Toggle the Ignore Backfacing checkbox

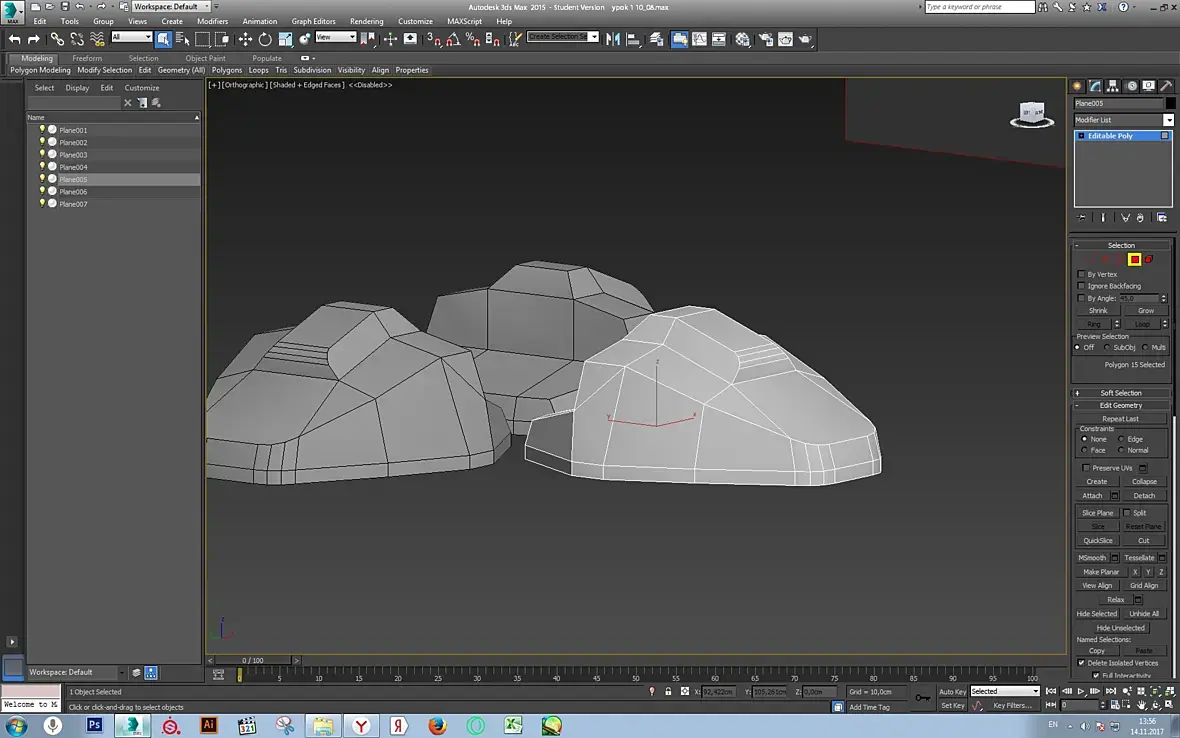[1081, 286]
